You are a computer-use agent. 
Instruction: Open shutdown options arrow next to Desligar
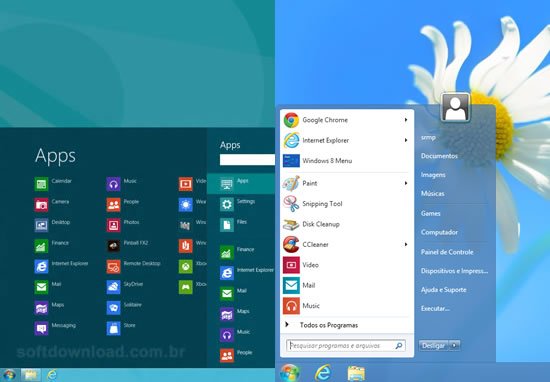455,346
